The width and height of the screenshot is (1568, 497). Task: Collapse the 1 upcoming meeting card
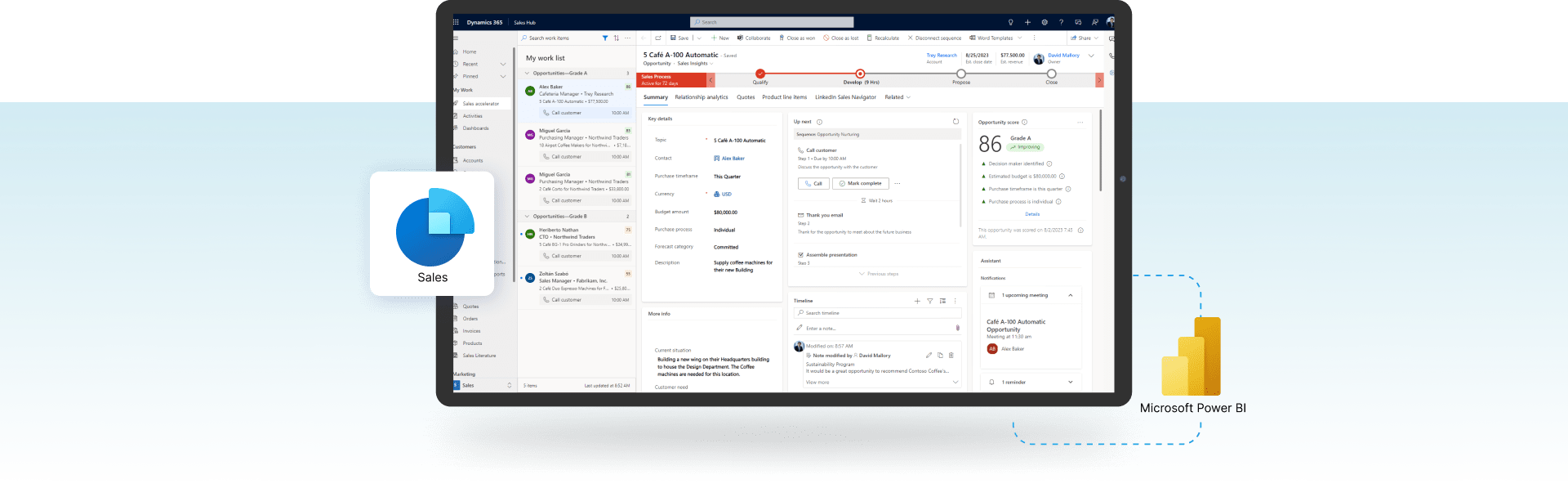point(1070,295)
